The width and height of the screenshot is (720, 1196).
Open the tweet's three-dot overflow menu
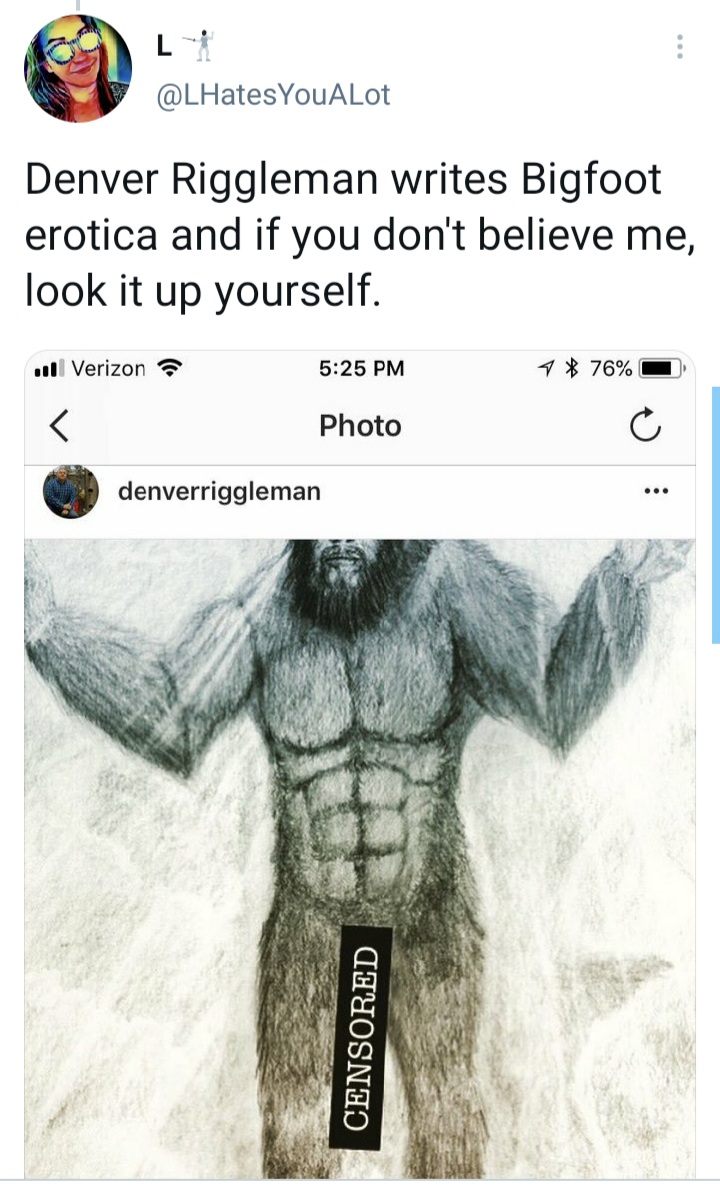680,47
